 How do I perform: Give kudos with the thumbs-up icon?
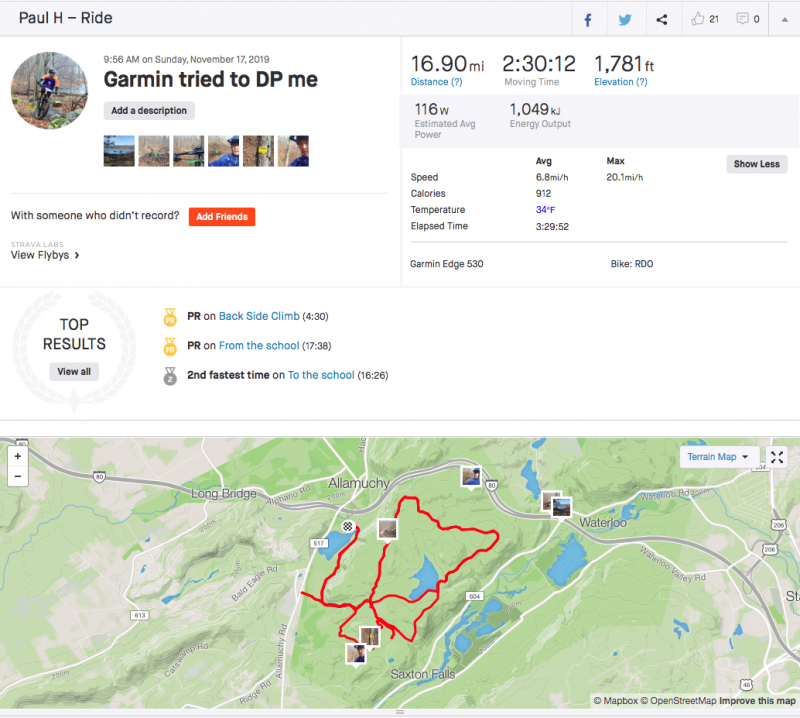[x=698, y=19]
